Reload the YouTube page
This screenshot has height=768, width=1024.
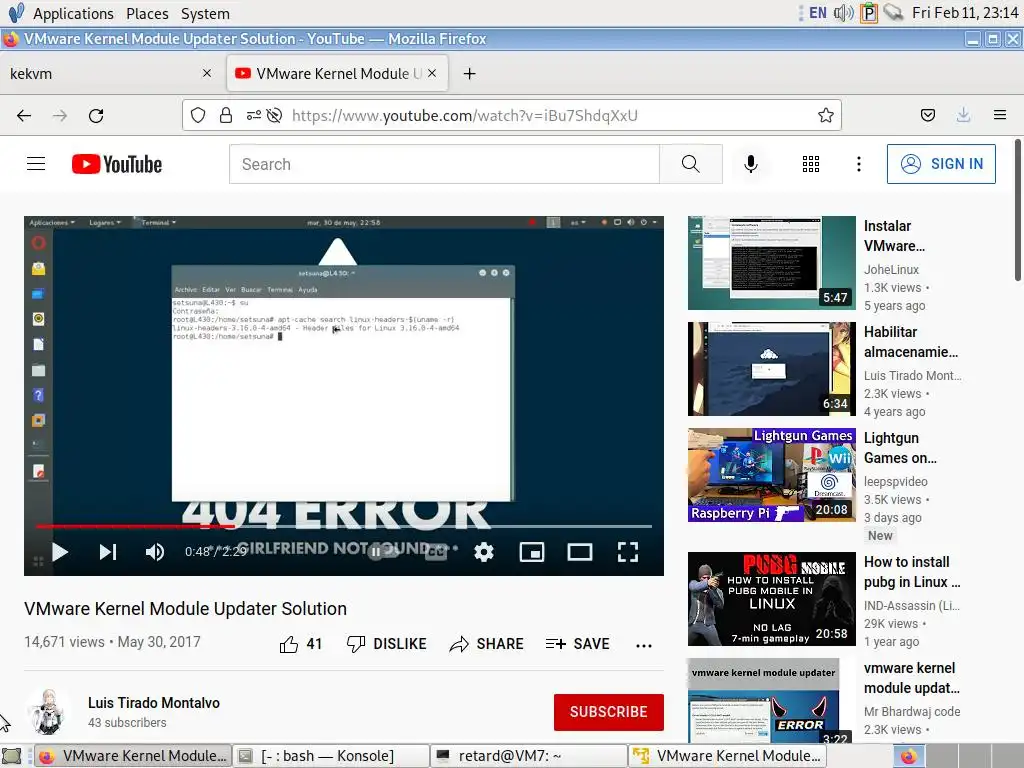coord(96,116)
